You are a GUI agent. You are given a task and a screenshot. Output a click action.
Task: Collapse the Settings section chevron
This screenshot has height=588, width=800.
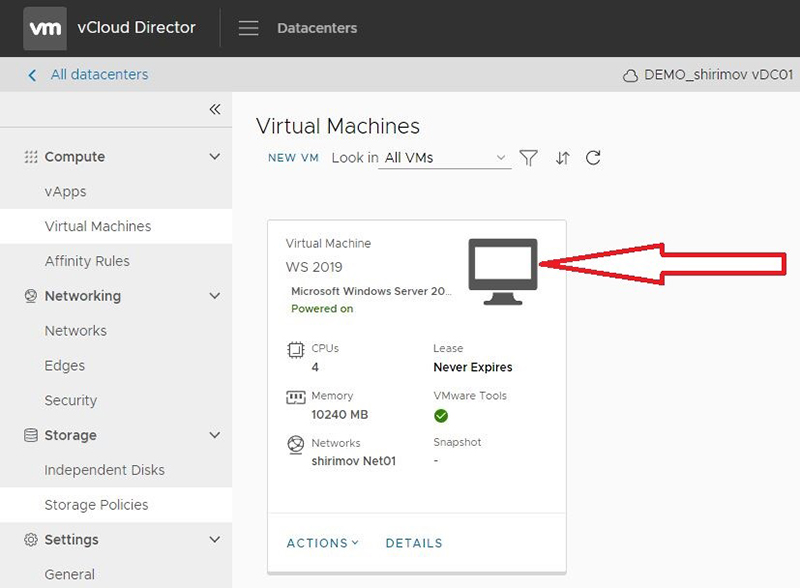pyautogui.click(x=215, y=540)
